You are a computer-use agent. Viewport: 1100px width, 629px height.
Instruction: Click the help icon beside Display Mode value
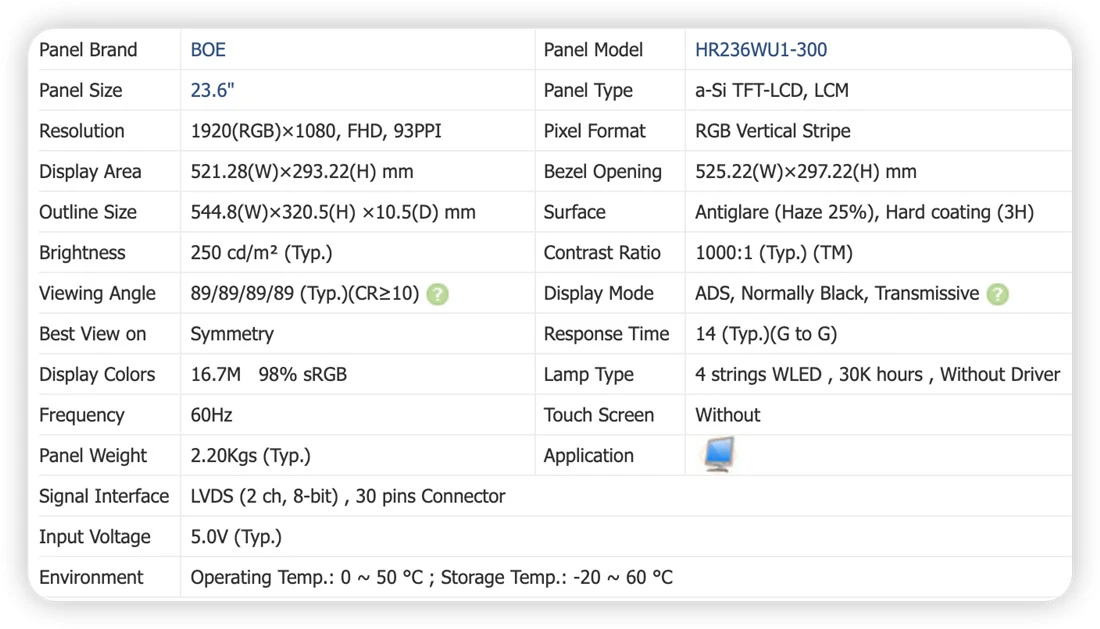(998, 295)
